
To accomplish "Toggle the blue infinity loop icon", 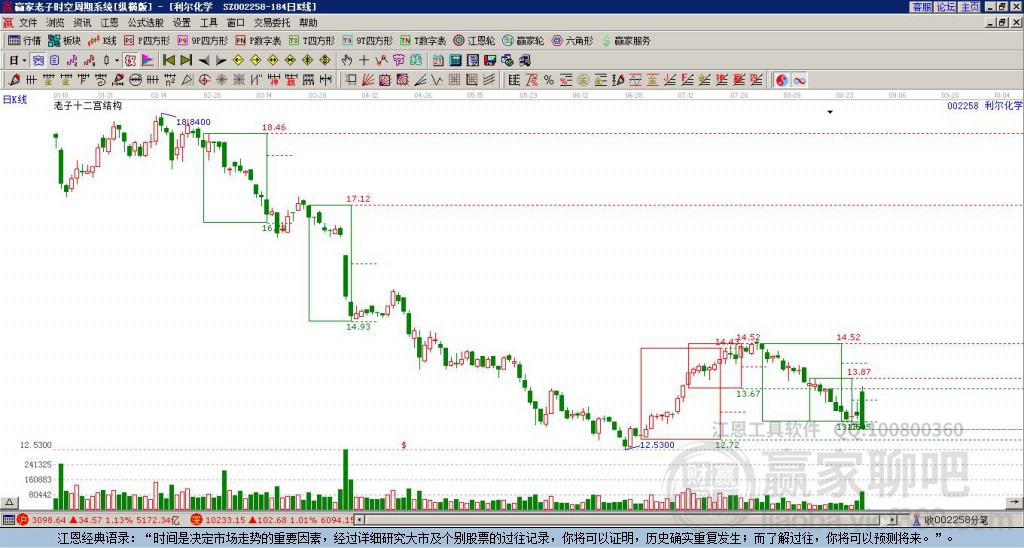I will click(799, 80).
